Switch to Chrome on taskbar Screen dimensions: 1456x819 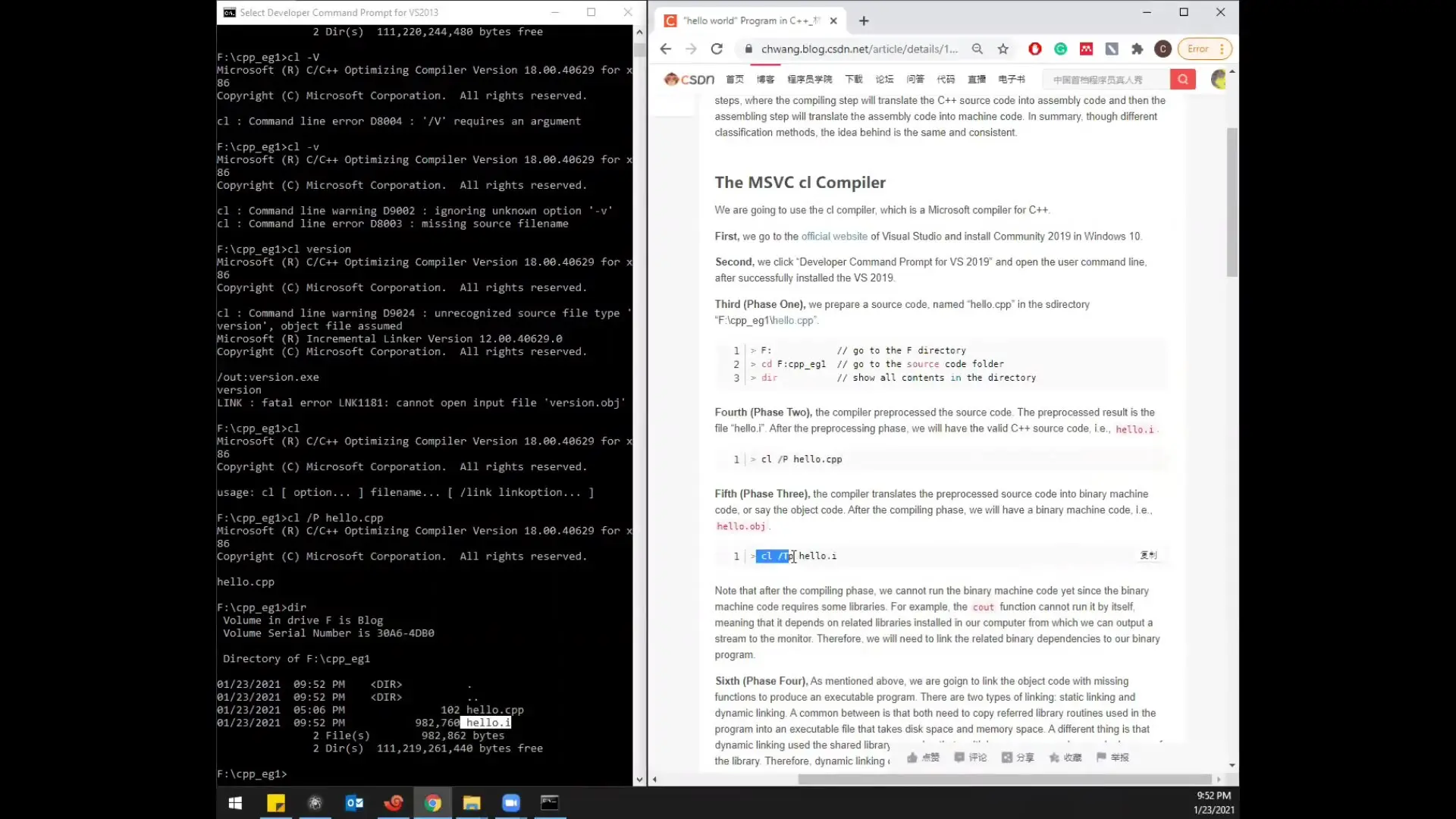pyautogui.click(x=433, y=803)
